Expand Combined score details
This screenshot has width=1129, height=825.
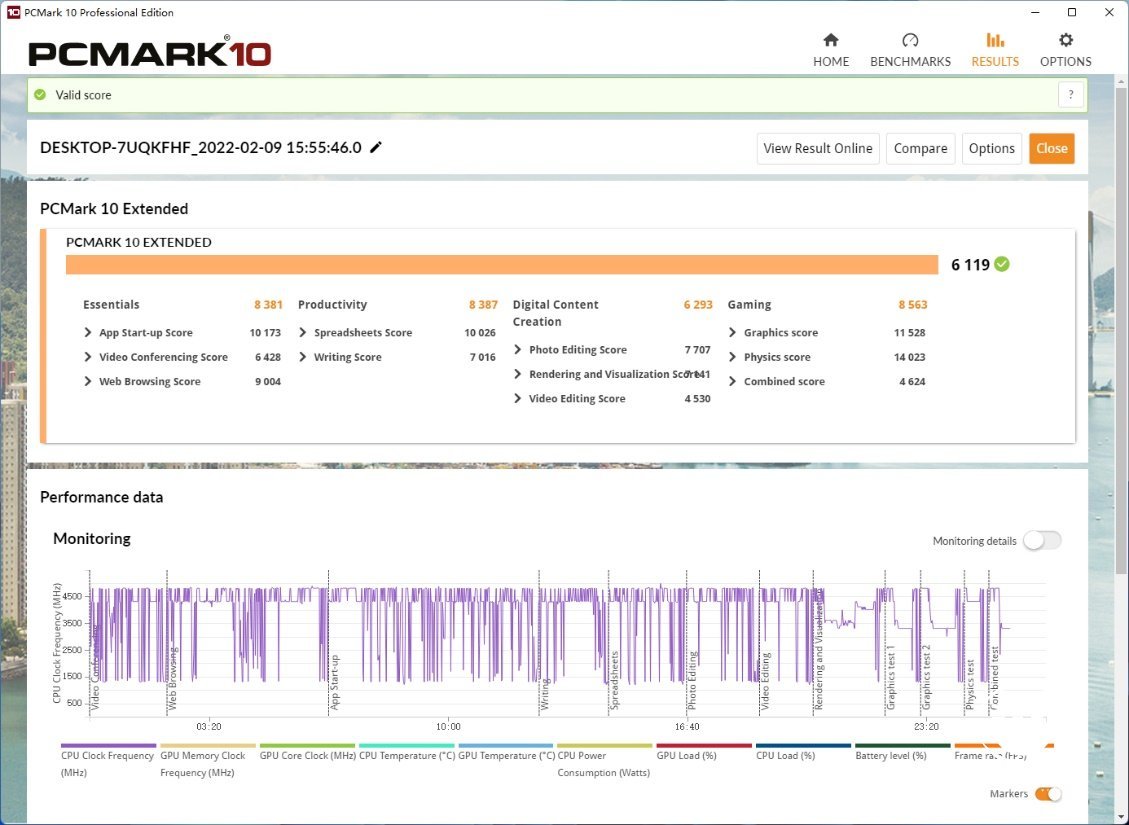pyautogui.click(x=732, y=382)
